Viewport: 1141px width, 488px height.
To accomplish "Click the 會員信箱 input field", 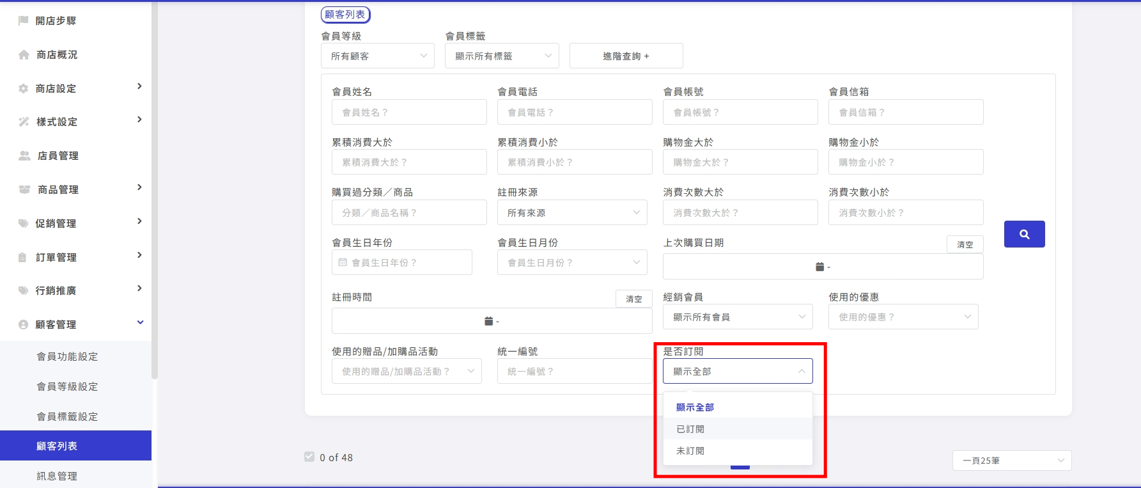I will pos(906,112).
